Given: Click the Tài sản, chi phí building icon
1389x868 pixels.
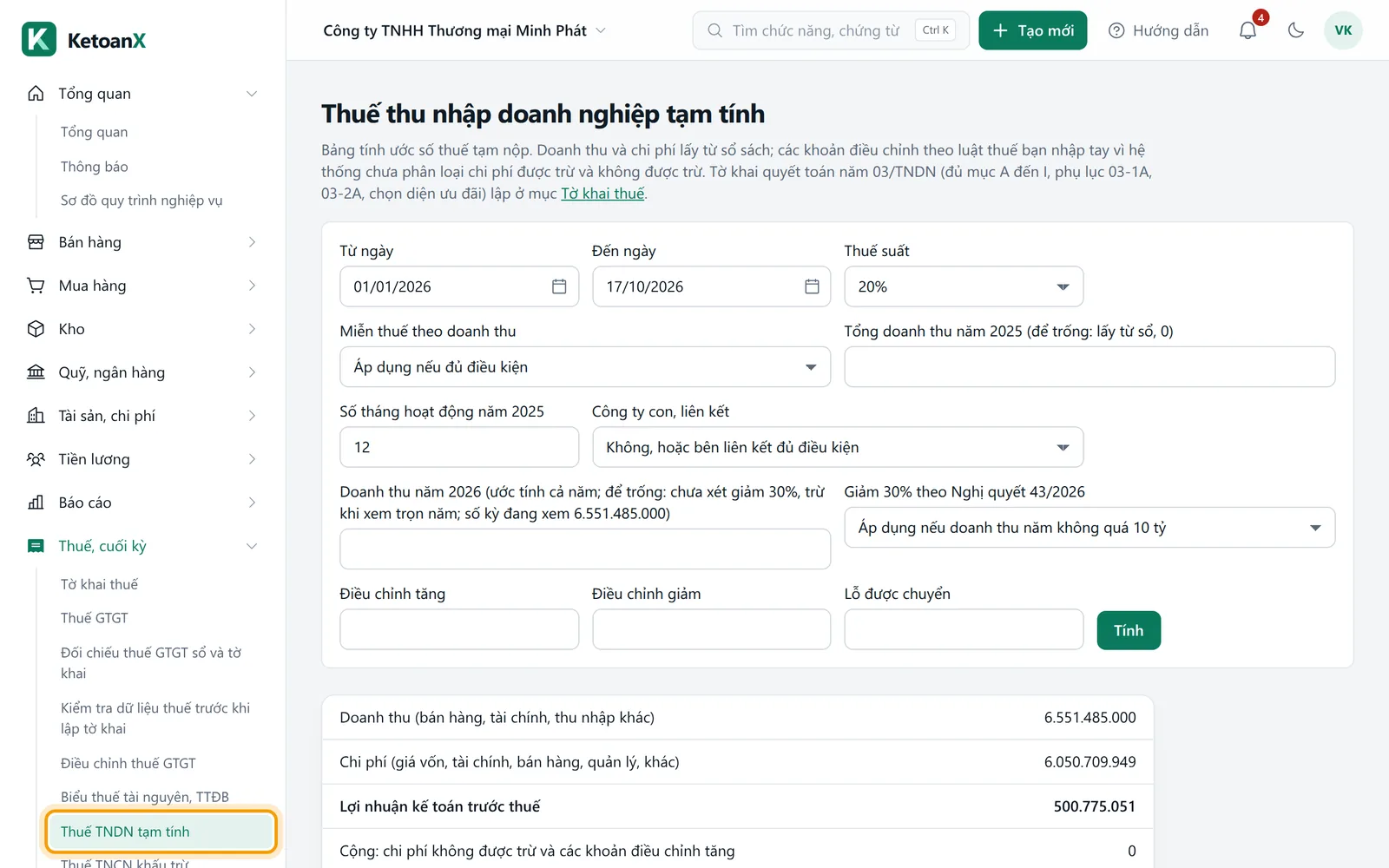Looking at the screenshot, I should [x=36, y=416].
